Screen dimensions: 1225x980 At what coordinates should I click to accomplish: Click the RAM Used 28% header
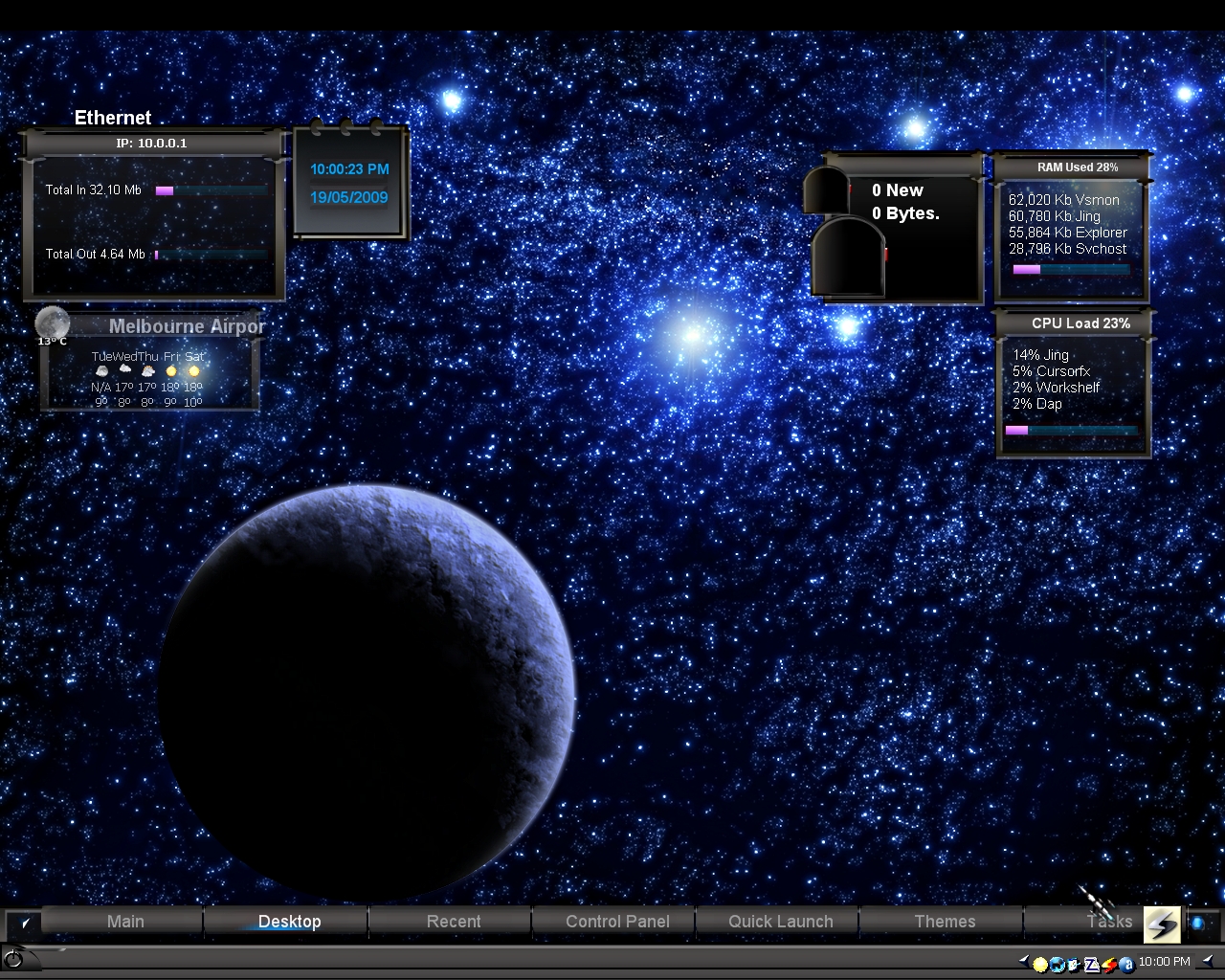pyautogui.click(x=1078, y=167)
